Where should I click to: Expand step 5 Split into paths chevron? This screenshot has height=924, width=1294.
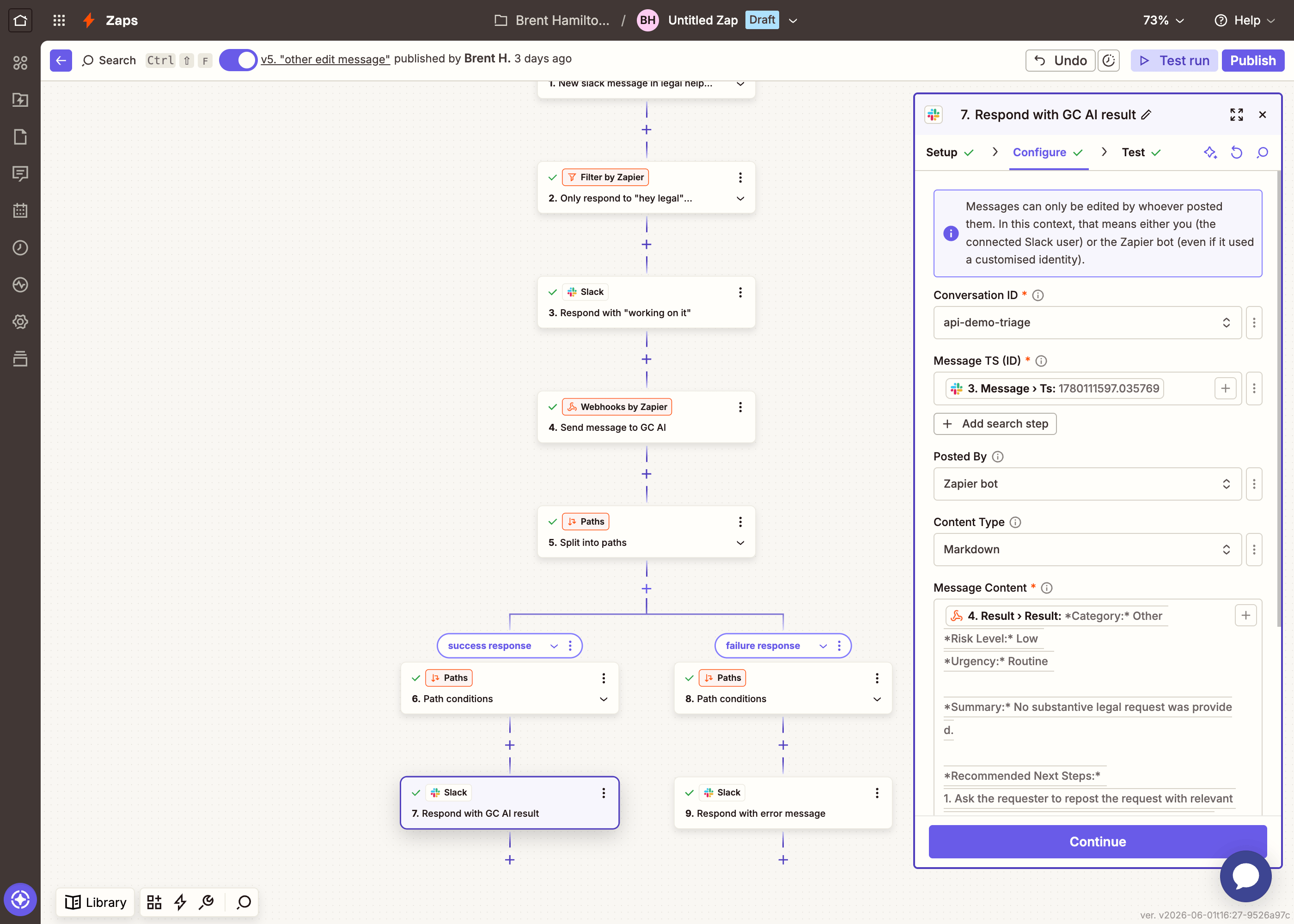click(x=740, y=543)
